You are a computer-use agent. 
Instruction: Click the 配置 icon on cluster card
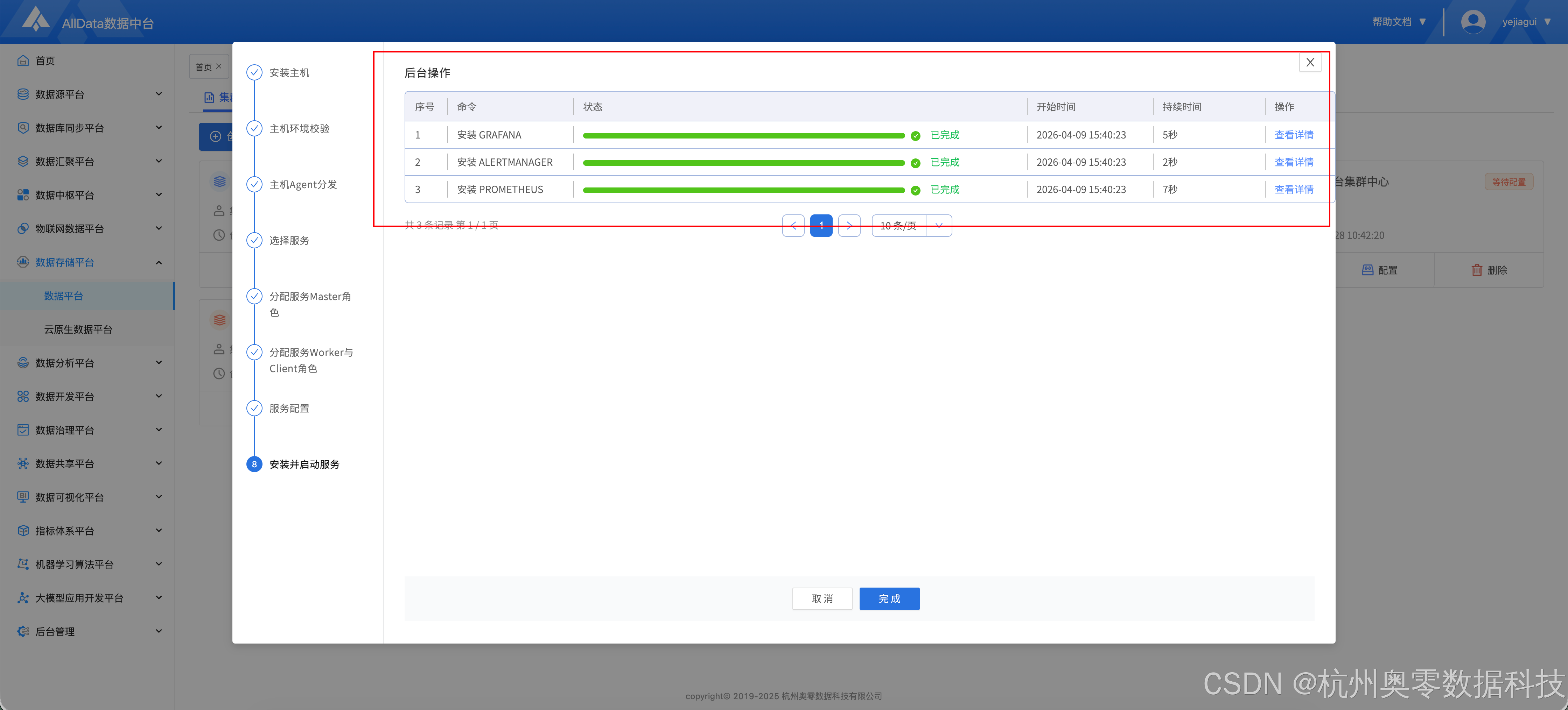(1367, 270)
